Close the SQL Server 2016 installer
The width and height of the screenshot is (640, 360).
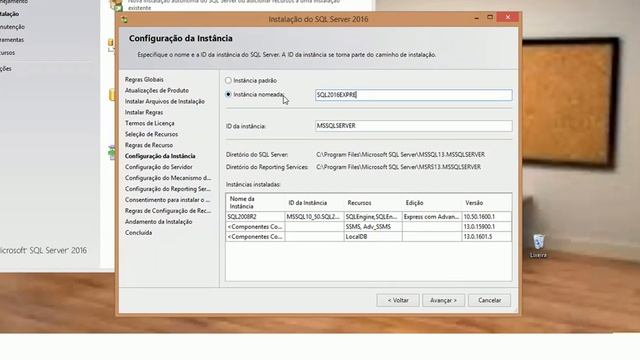point(508,18)
